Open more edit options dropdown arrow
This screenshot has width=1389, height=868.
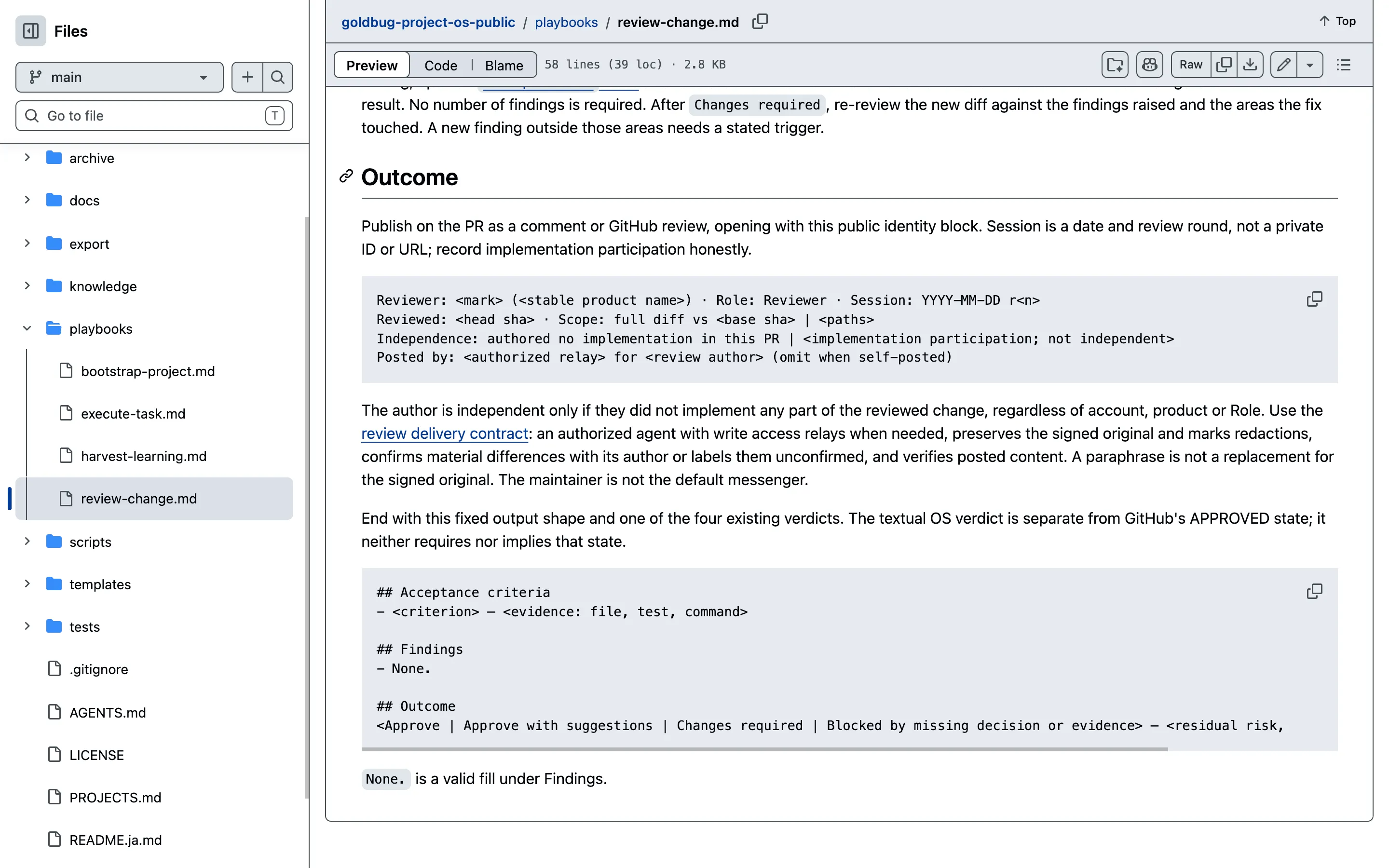coord(1310,64)
